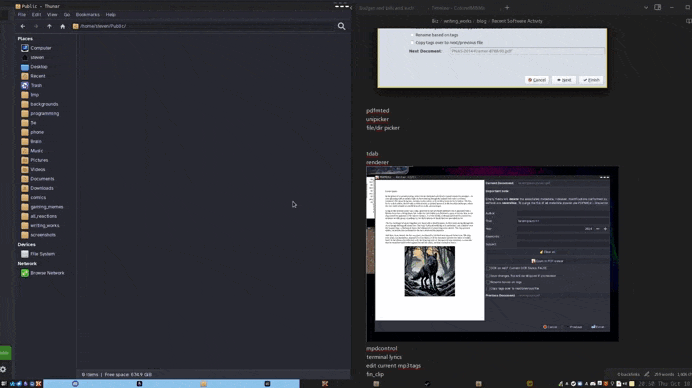692x388 pixels.
Task: Click the 'terminal lyrics' line in the note
Action: (x=384, y=357)
